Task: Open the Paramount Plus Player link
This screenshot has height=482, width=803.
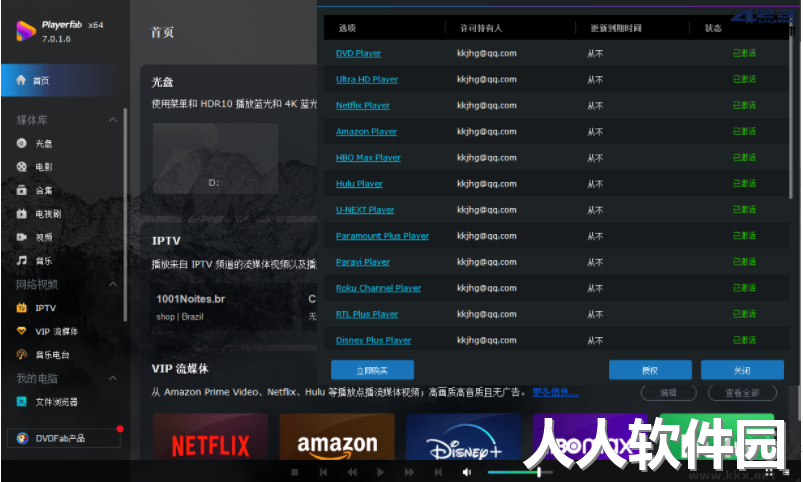Action: [382, 236]
